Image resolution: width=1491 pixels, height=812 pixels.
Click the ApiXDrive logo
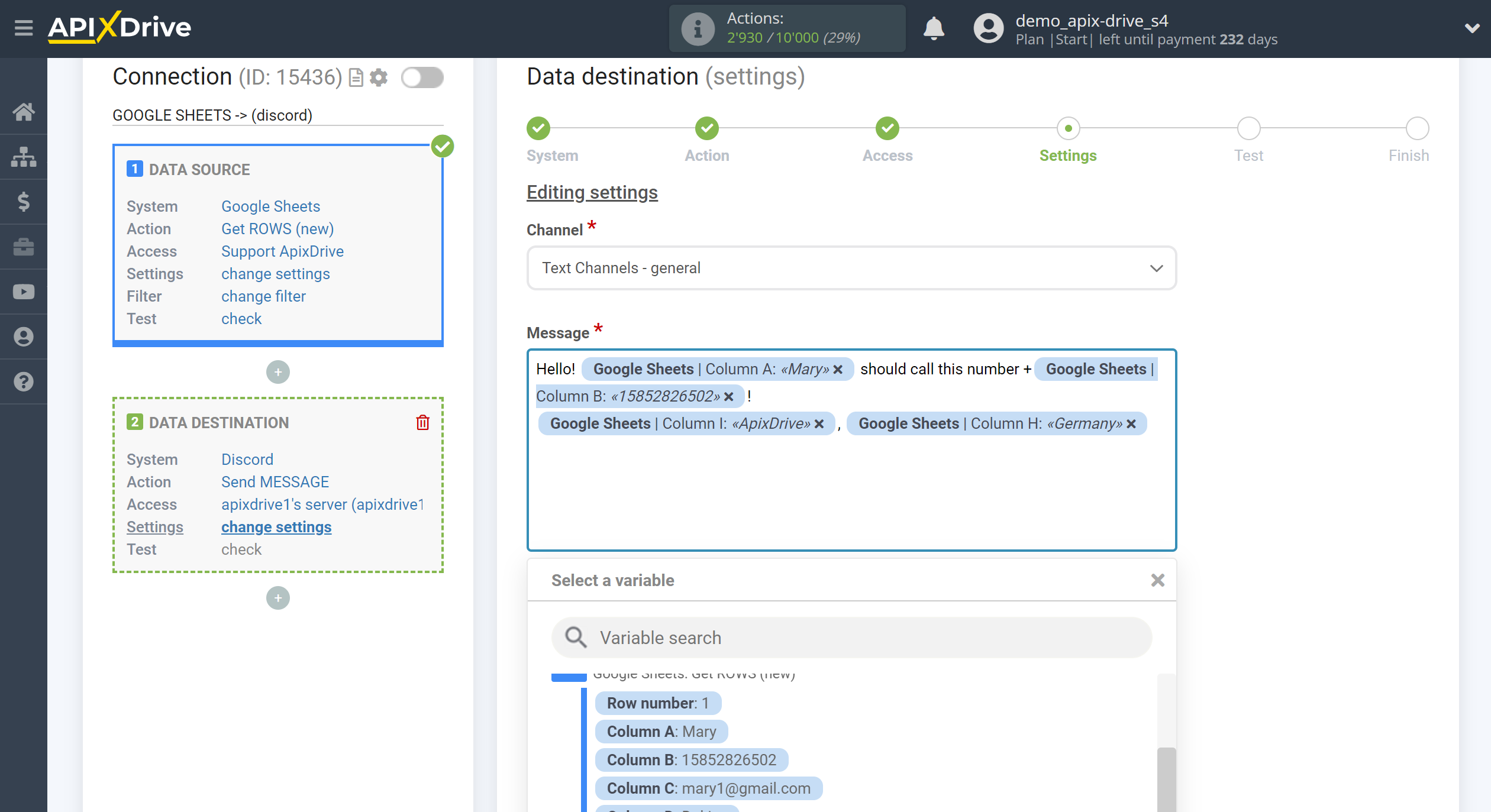tap(120, 27)
